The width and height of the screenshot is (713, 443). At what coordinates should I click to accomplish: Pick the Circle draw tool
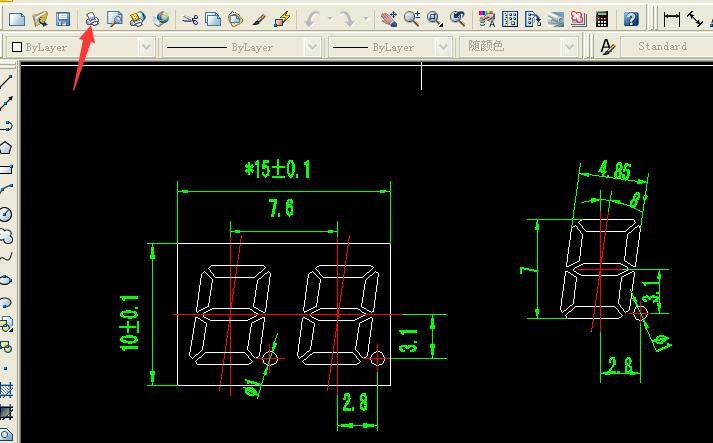(x=6, y=214)
